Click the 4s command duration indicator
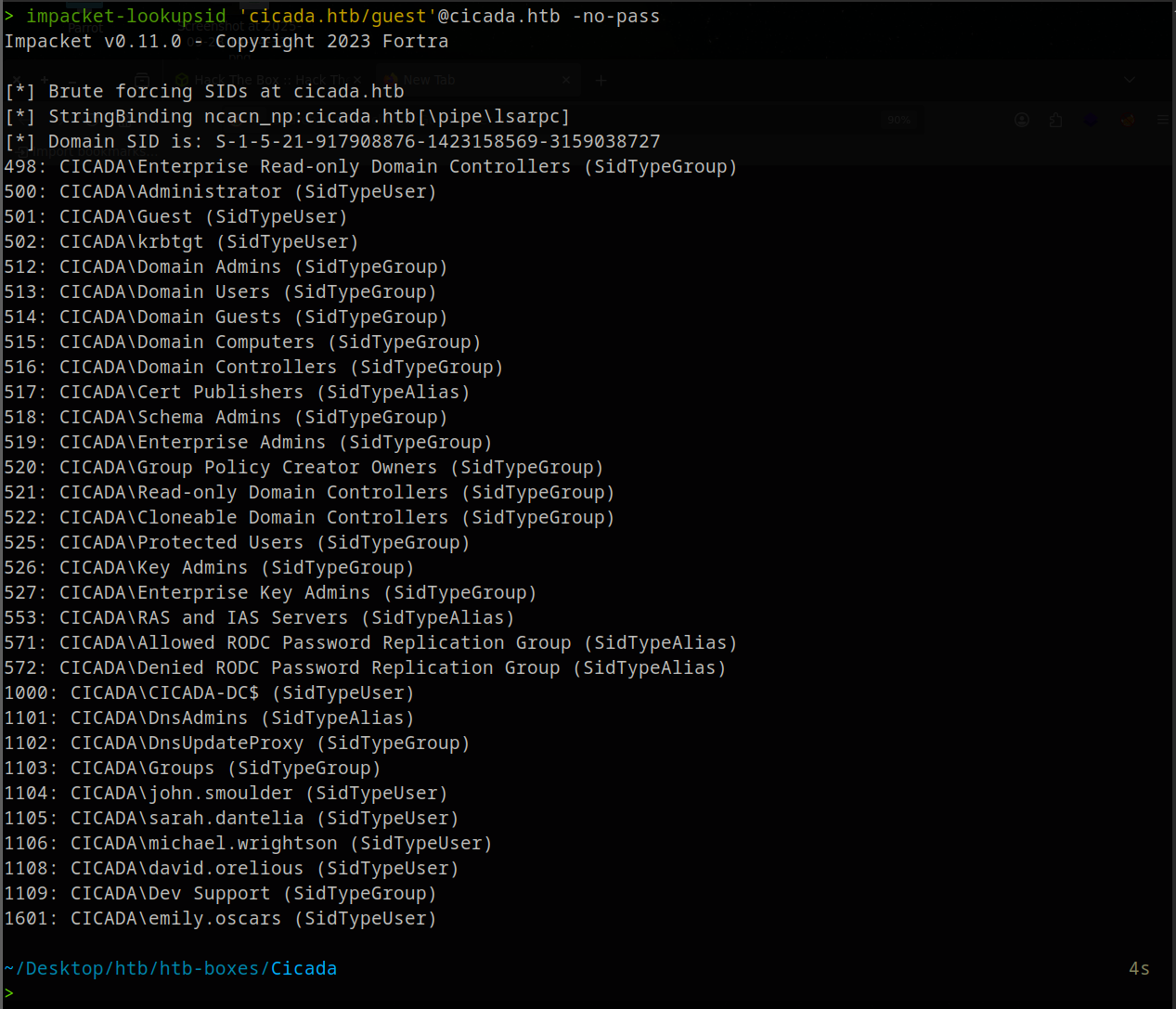 click(x=1139, y=968)
